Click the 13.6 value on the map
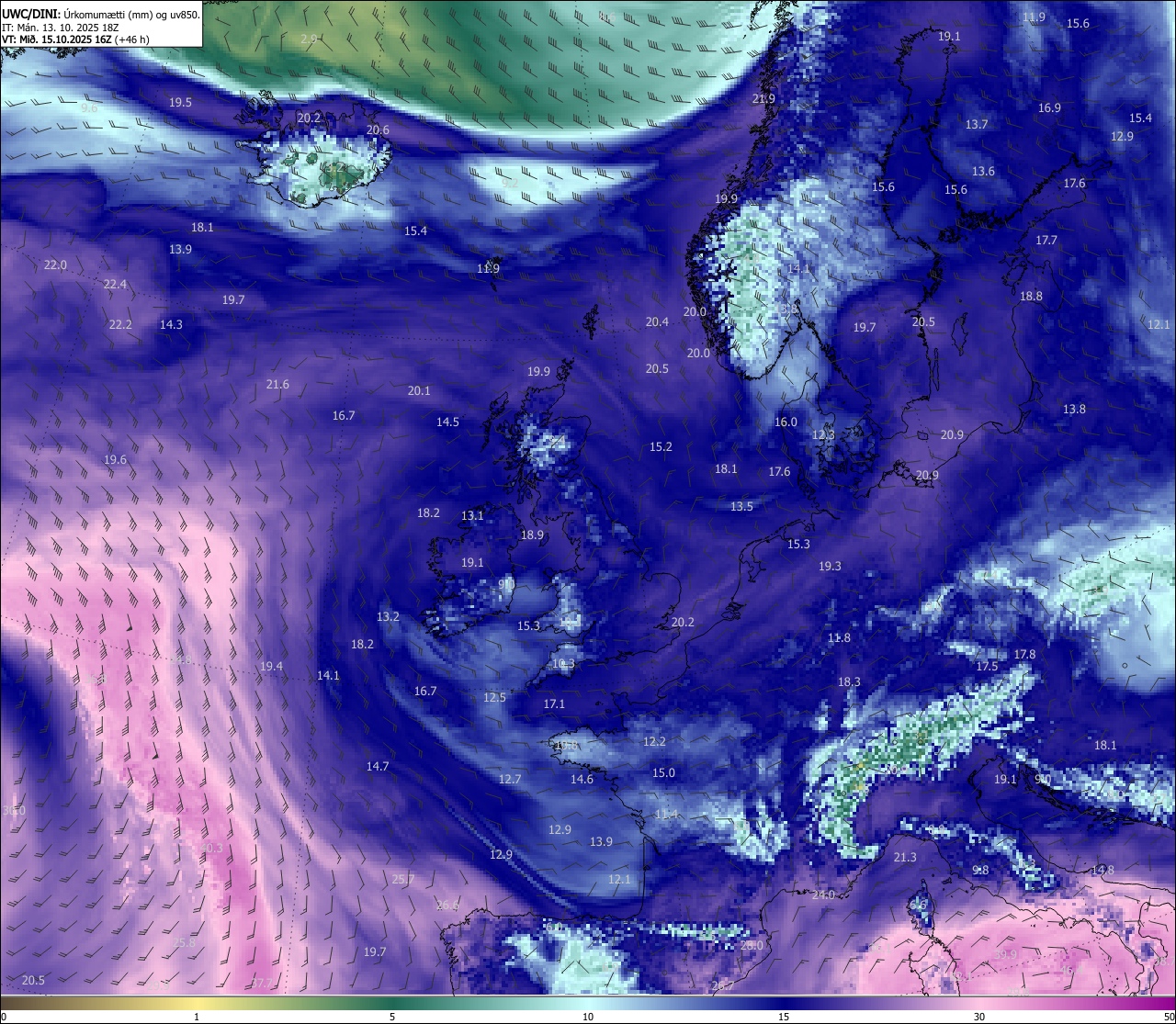Screen dimensions: 1176x1024 tap(983, 172)
